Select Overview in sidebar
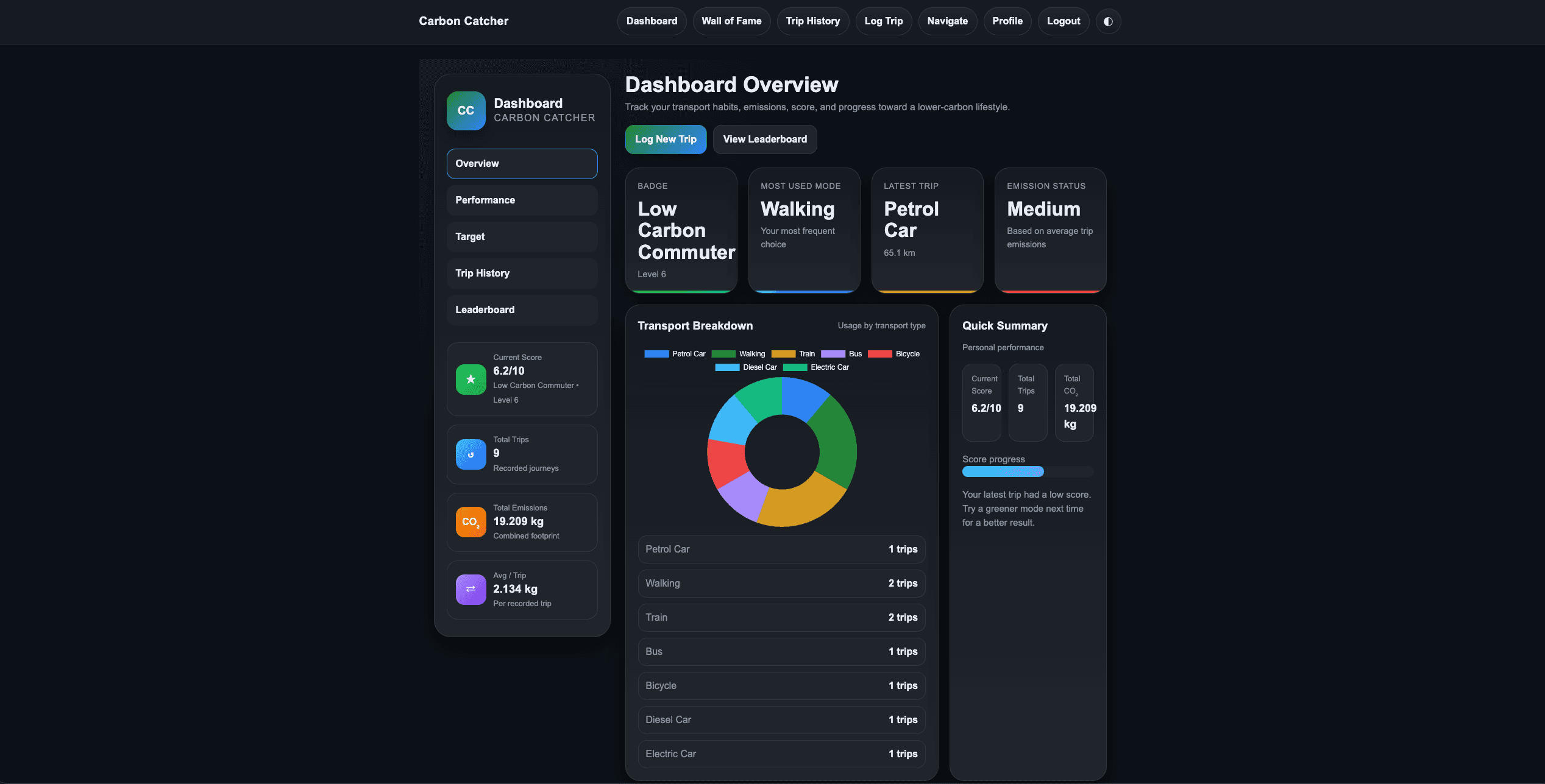Image resolution: width=1545 pixels, height=784 pixels. pyautogui.click(x=522, y=164)
